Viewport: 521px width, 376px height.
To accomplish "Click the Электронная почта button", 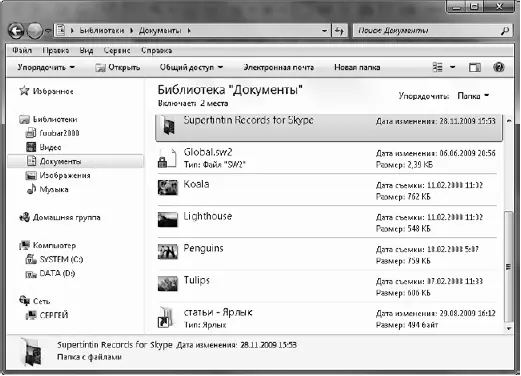I will point(279,67).
